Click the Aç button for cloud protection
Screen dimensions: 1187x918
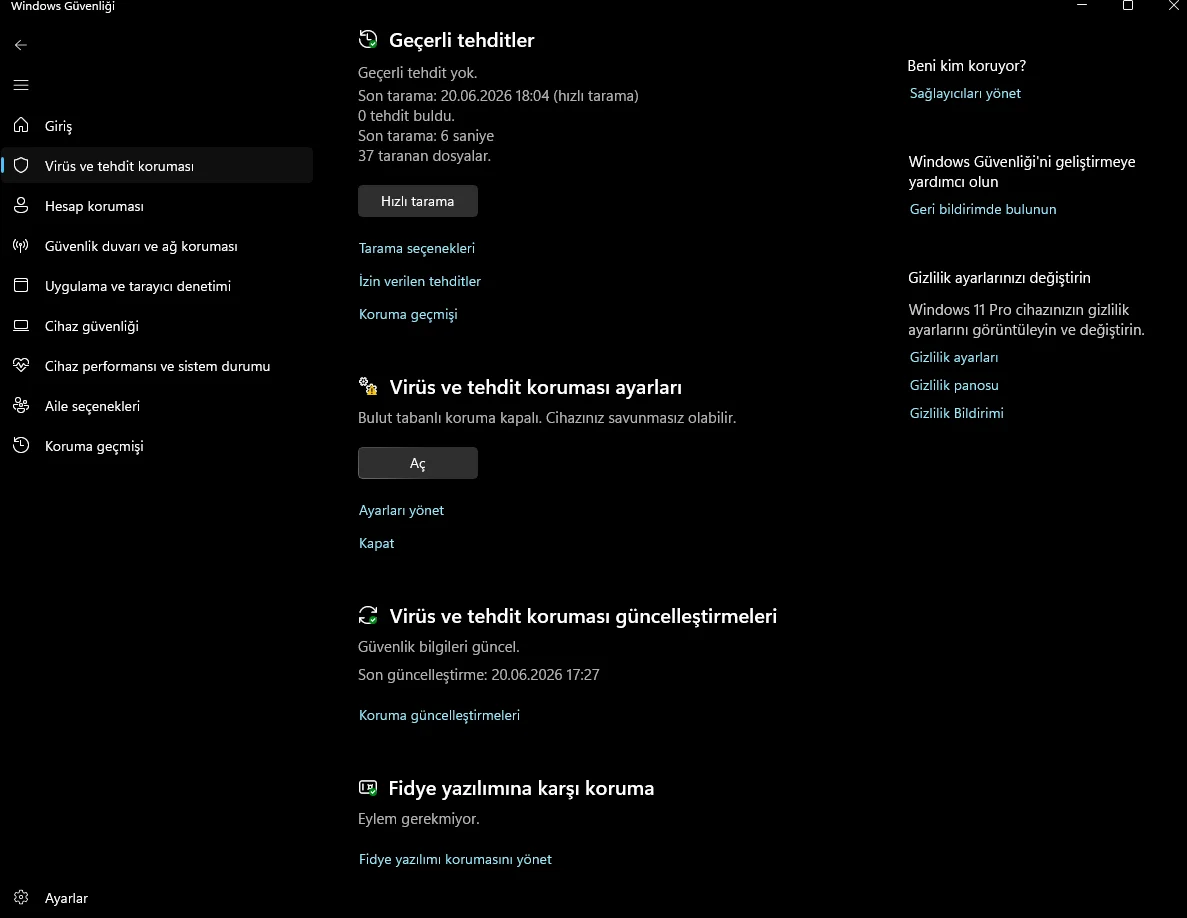[417, 463]
